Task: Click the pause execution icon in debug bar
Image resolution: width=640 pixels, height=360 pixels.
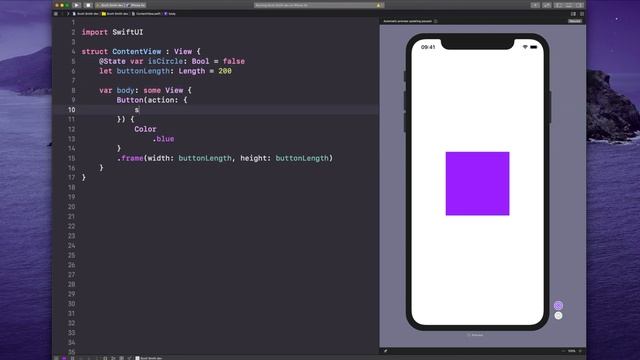Action: click(72, 358)
